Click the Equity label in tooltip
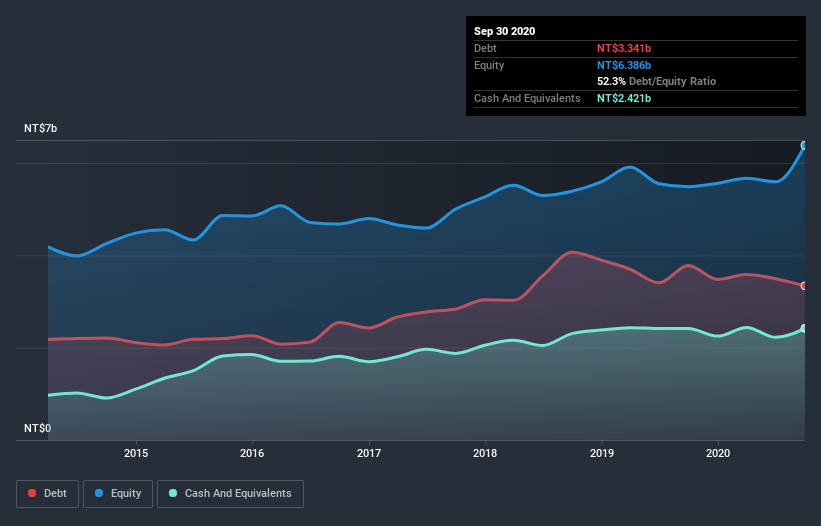 point(489,65)
